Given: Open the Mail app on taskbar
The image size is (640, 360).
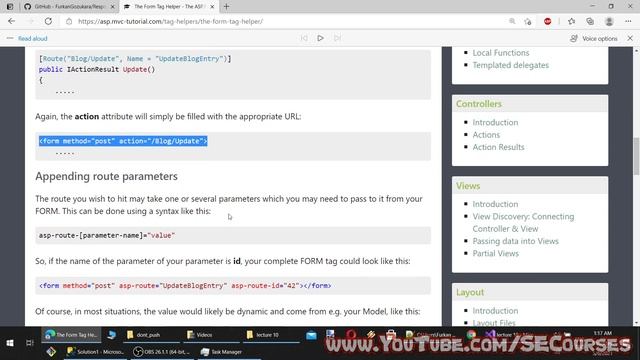Looking at the screenshot, I should 311,335.
